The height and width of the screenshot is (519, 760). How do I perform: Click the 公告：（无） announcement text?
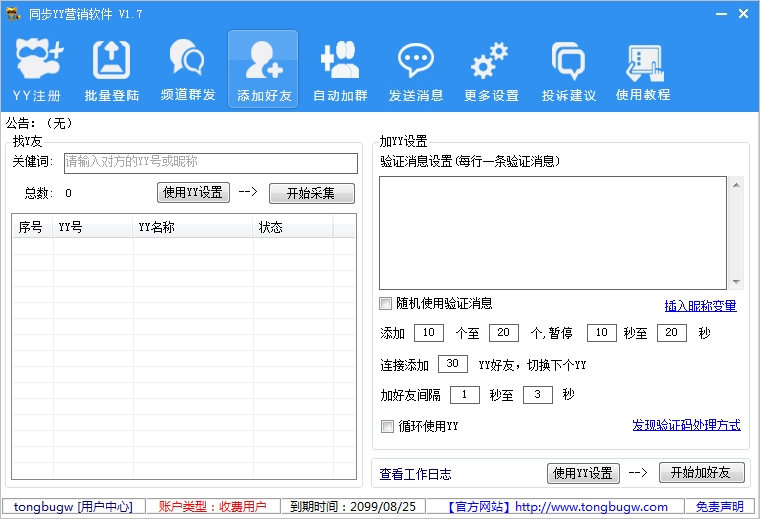(40, 123)
